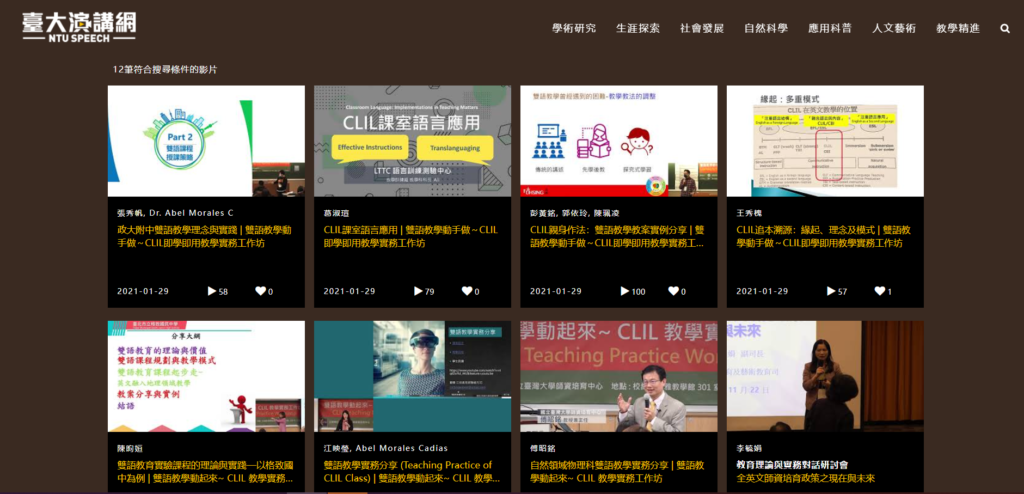Viewport: 1024px width, 494px height.
Task: Open 雙語教學實務分享 Teaching Practice title link
Action: pos(411,472)
